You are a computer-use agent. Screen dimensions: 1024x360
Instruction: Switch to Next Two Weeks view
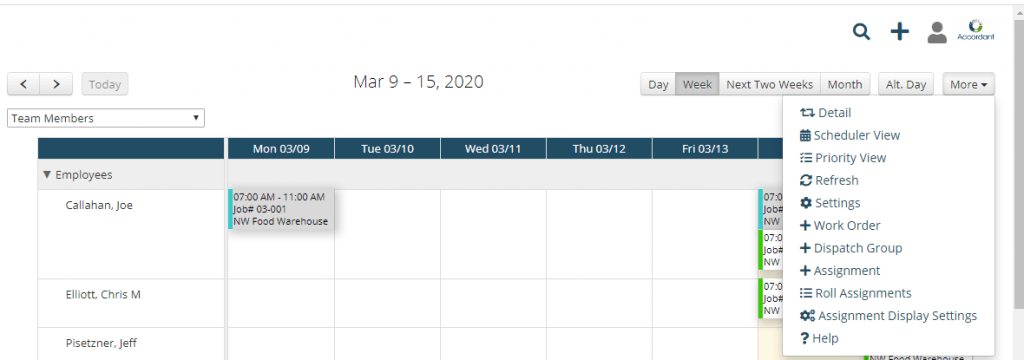769,84
